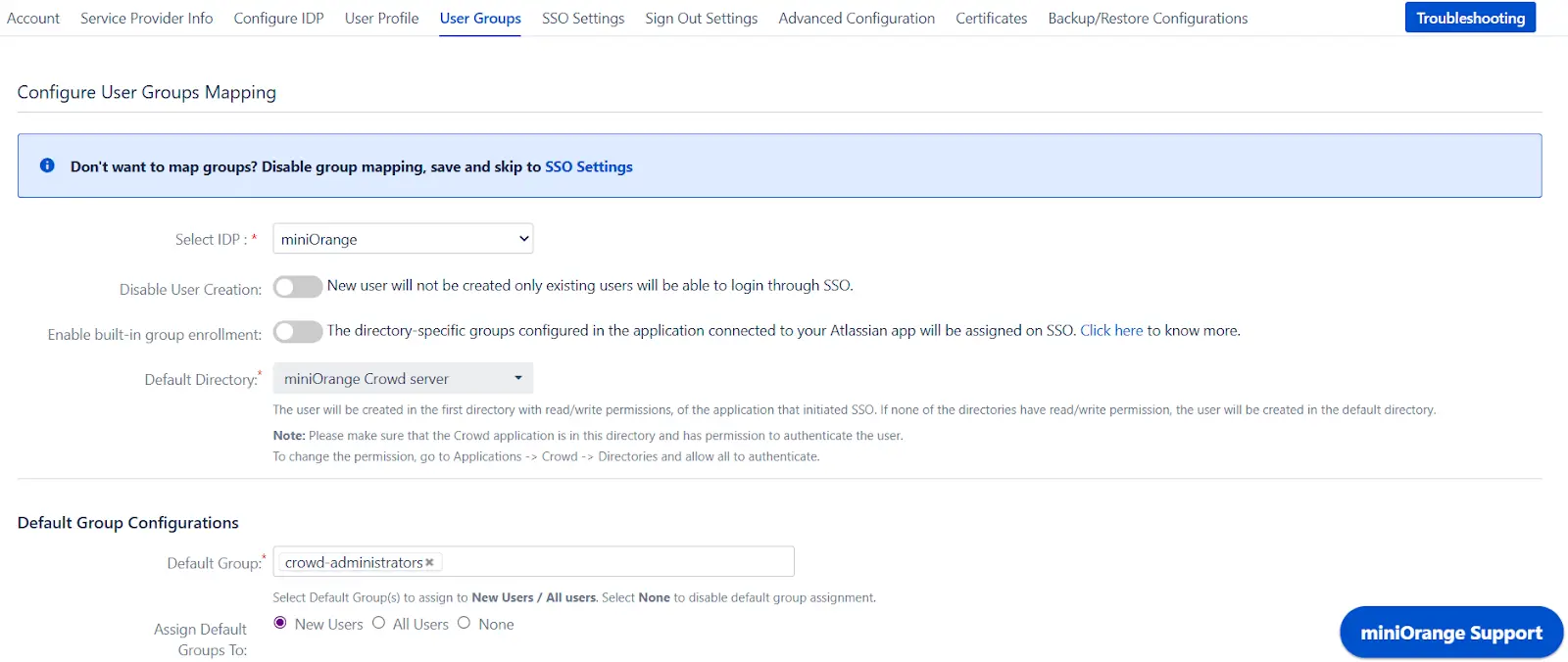The height and width of the screenshot is (662, 1568).
Task: Select the None radio option
Action: coord(464,623)
